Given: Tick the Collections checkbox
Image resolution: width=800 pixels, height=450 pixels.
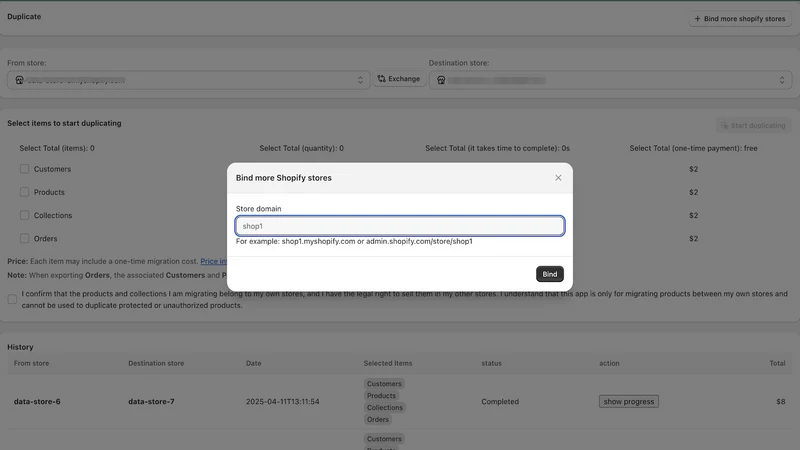Looking at the screenshot, I should 24,215.
